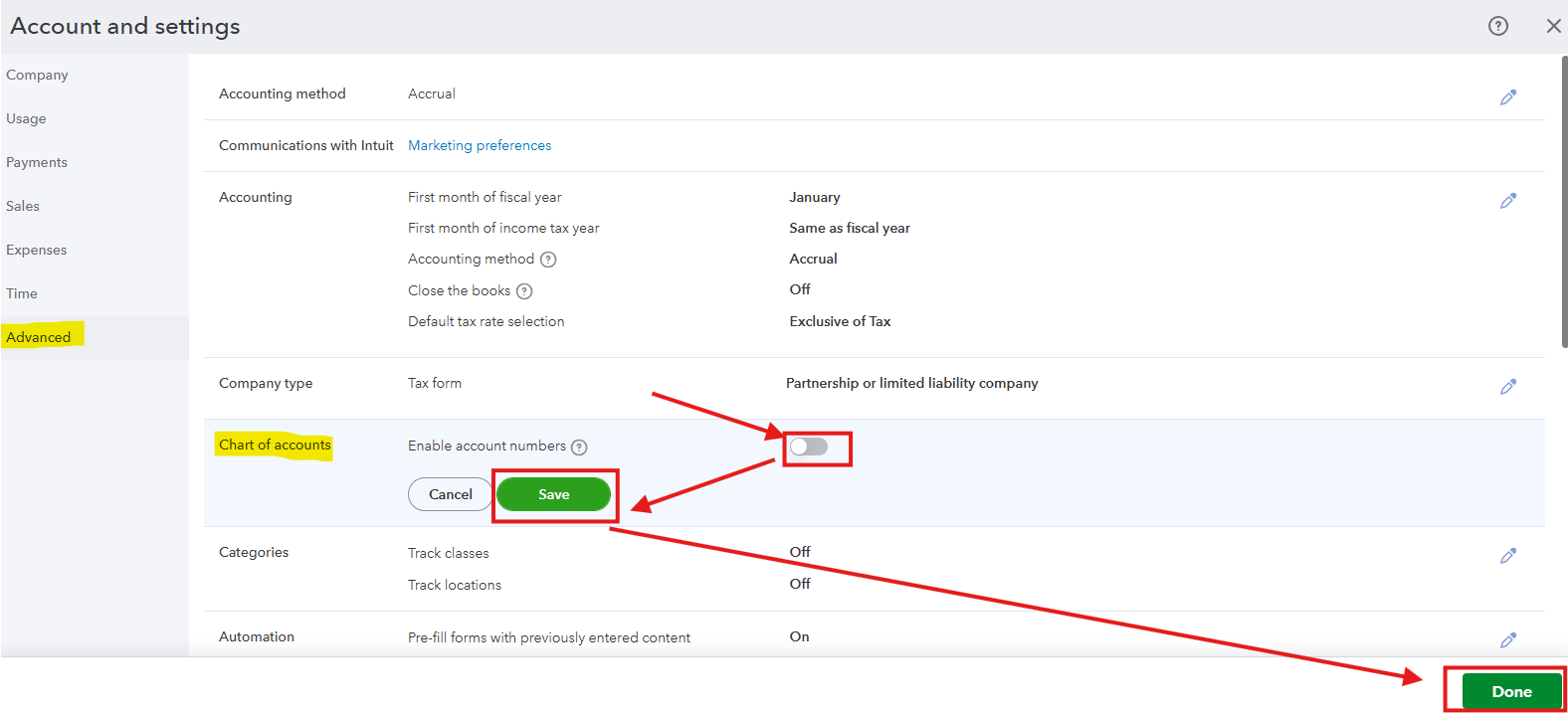Switch to the Company tab
Viewport: 1568px width, 717px height.
tap(37, 75)
